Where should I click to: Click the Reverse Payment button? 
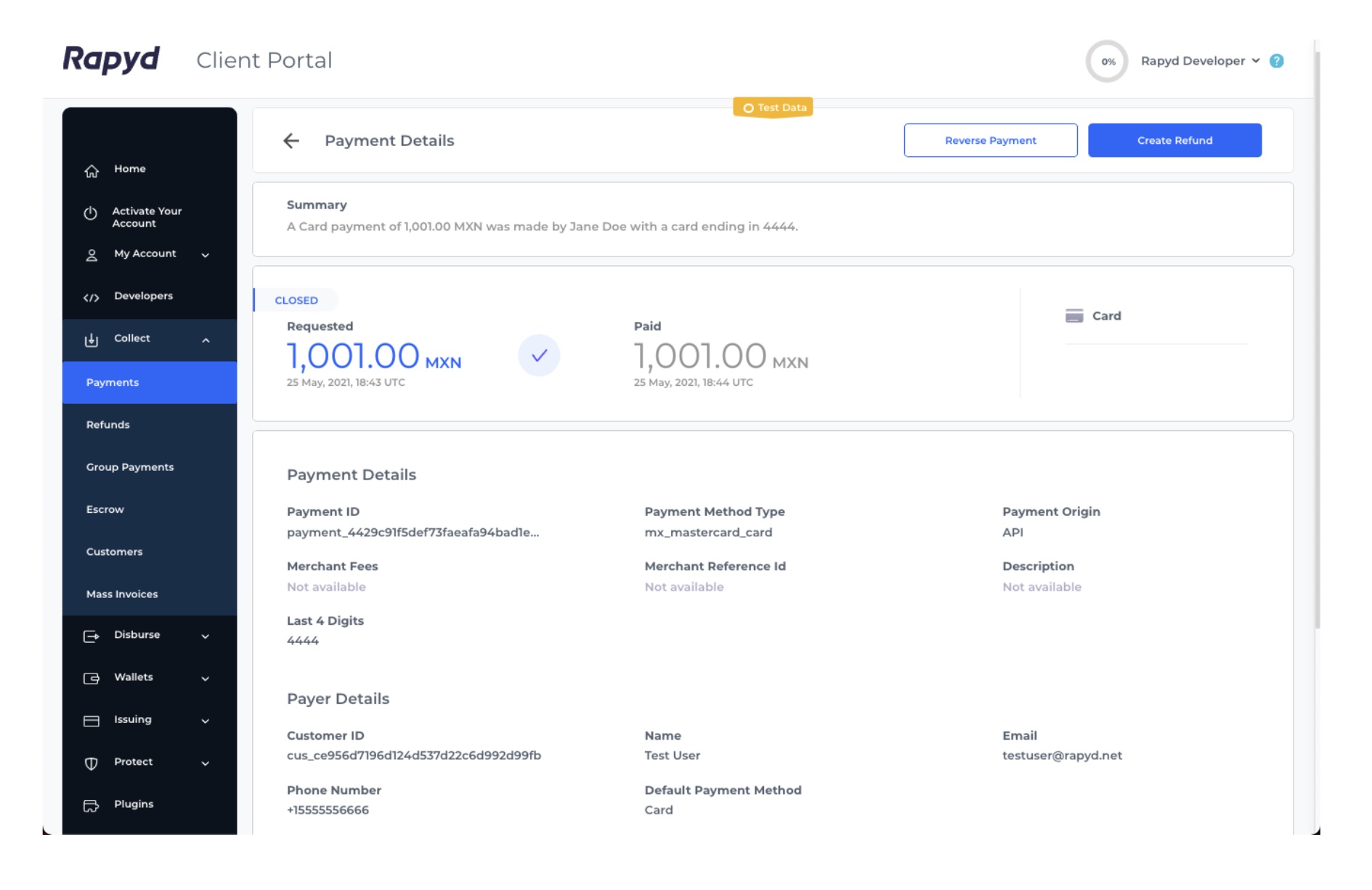click(x=990, y=140)
